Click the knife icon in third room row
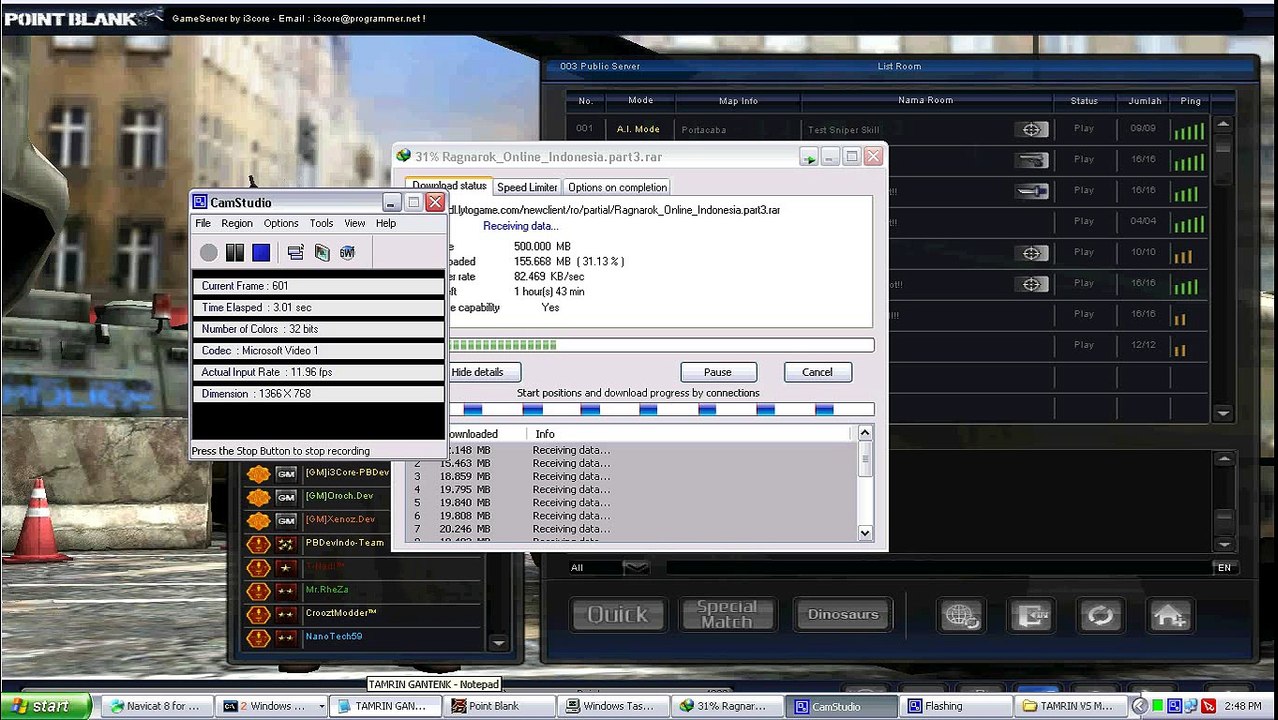This screenshot has width=1278, height=720. coord(1032,190)
